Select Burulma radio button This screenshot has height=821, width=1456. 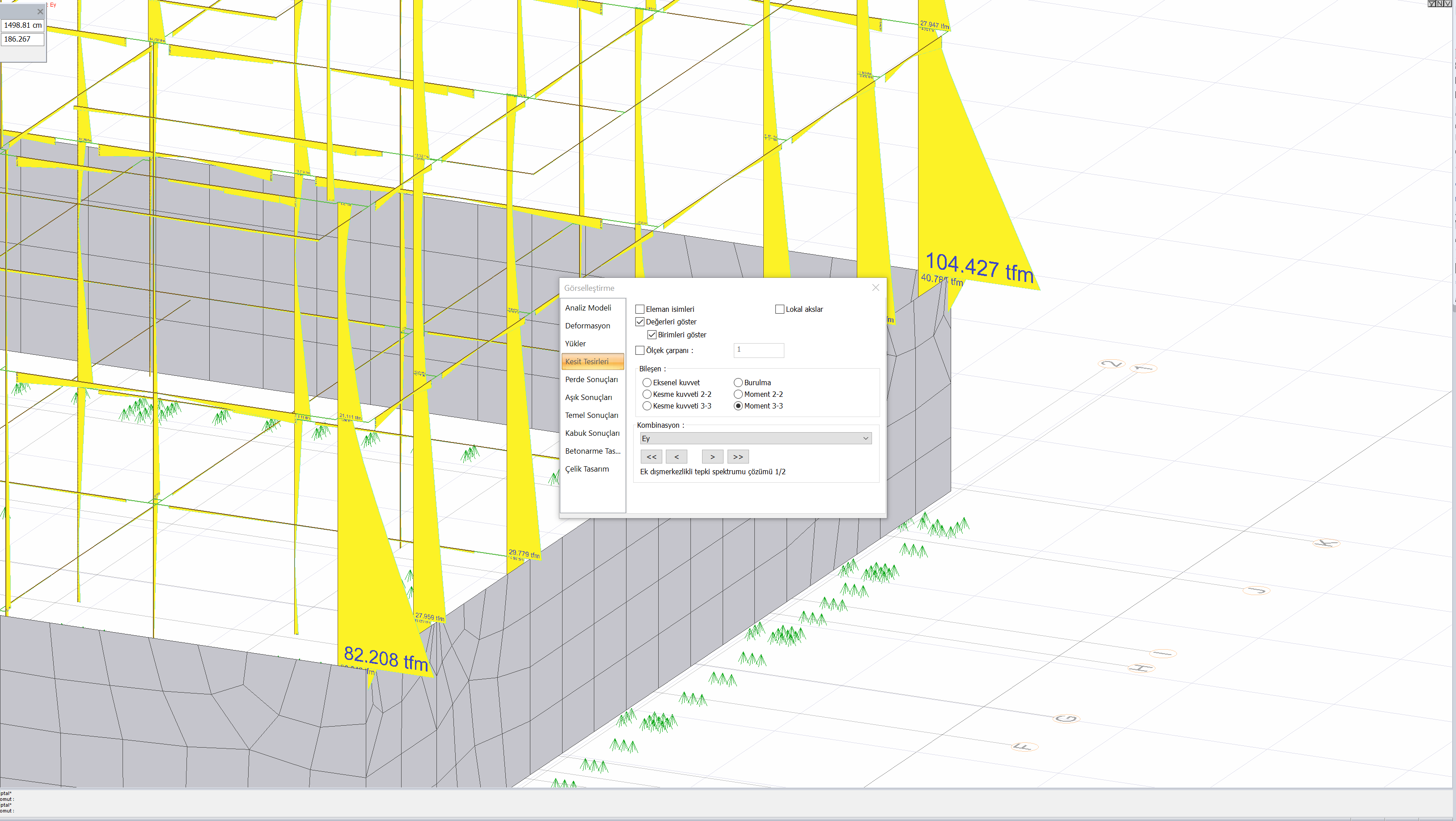[x=737, y=383]
